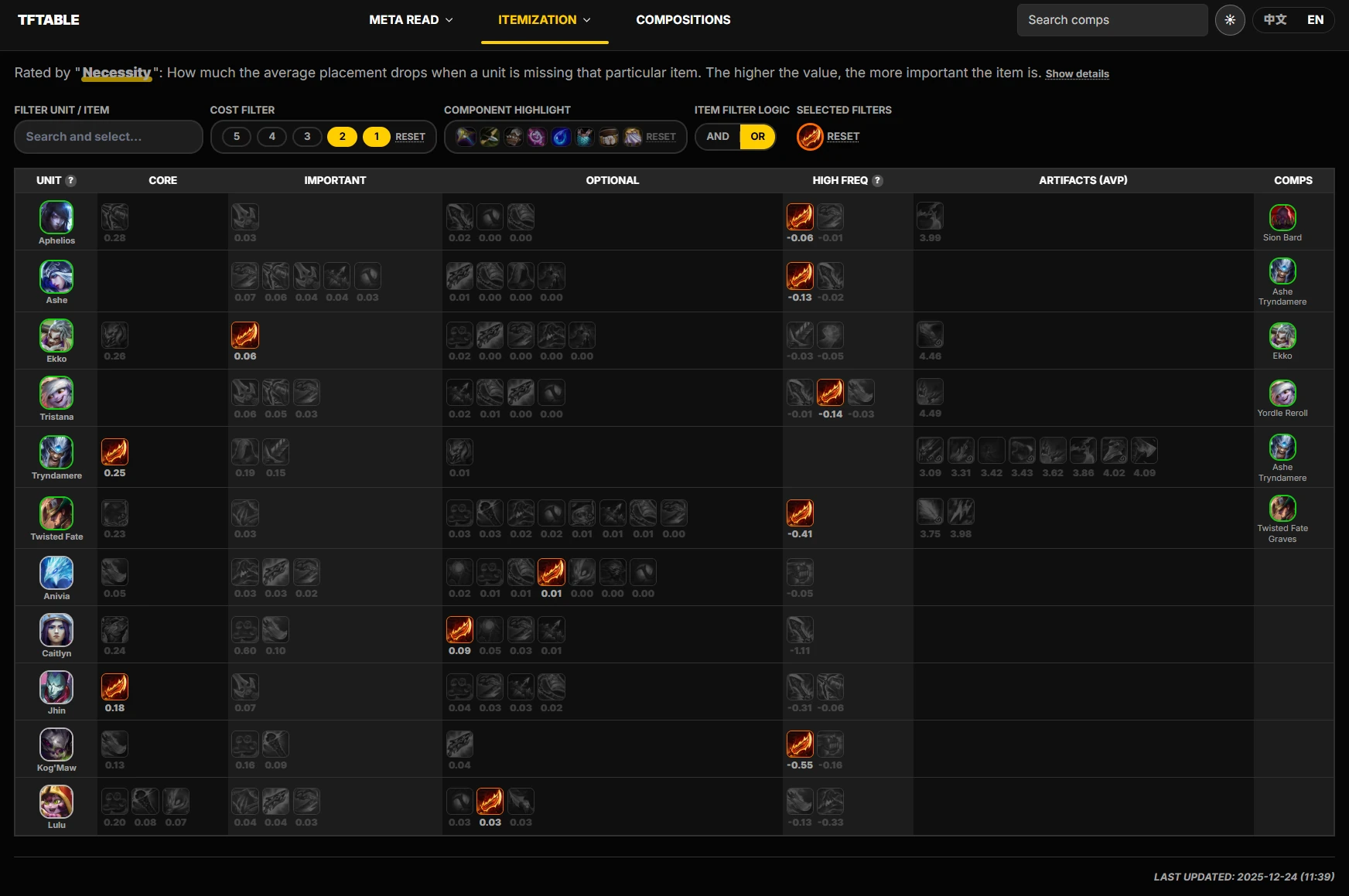This screenshot has height=896, width=1349.
Task: Open the COMPOSITIONS tab
Action: pos(683,20)
